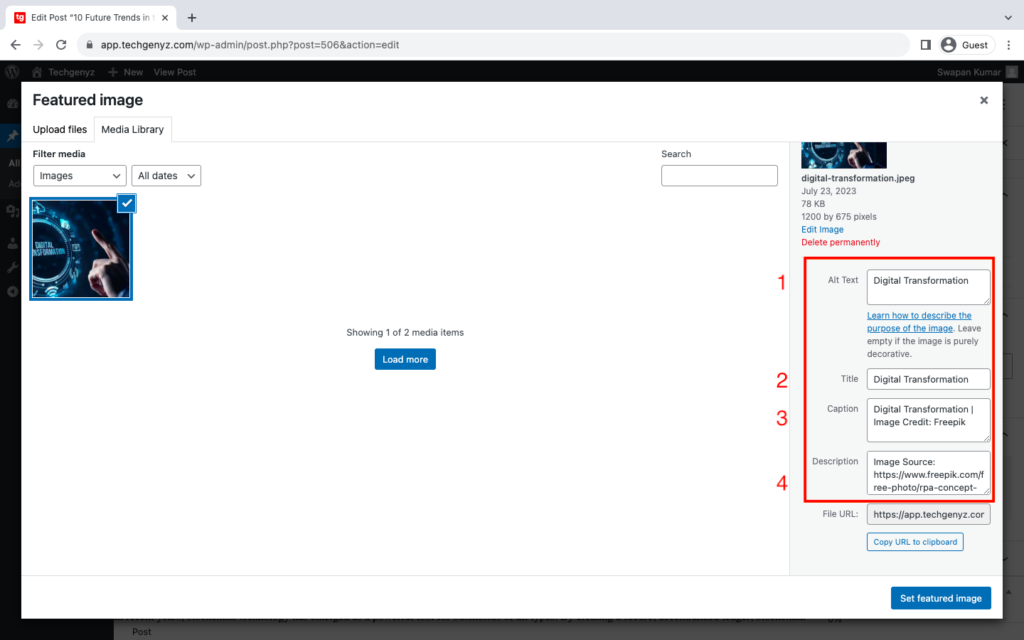Image resolution: width=1024 pixels, height=640 pixels.
Task: Open a new browser tab
Action: click(x=192, y=18)
